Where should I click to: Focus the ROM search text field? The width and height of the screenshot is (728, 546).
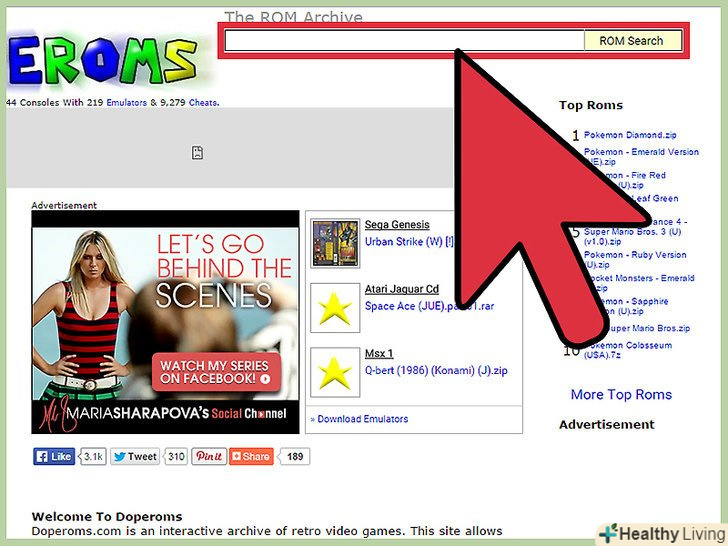pyautogui.click(x=404, y=40)
